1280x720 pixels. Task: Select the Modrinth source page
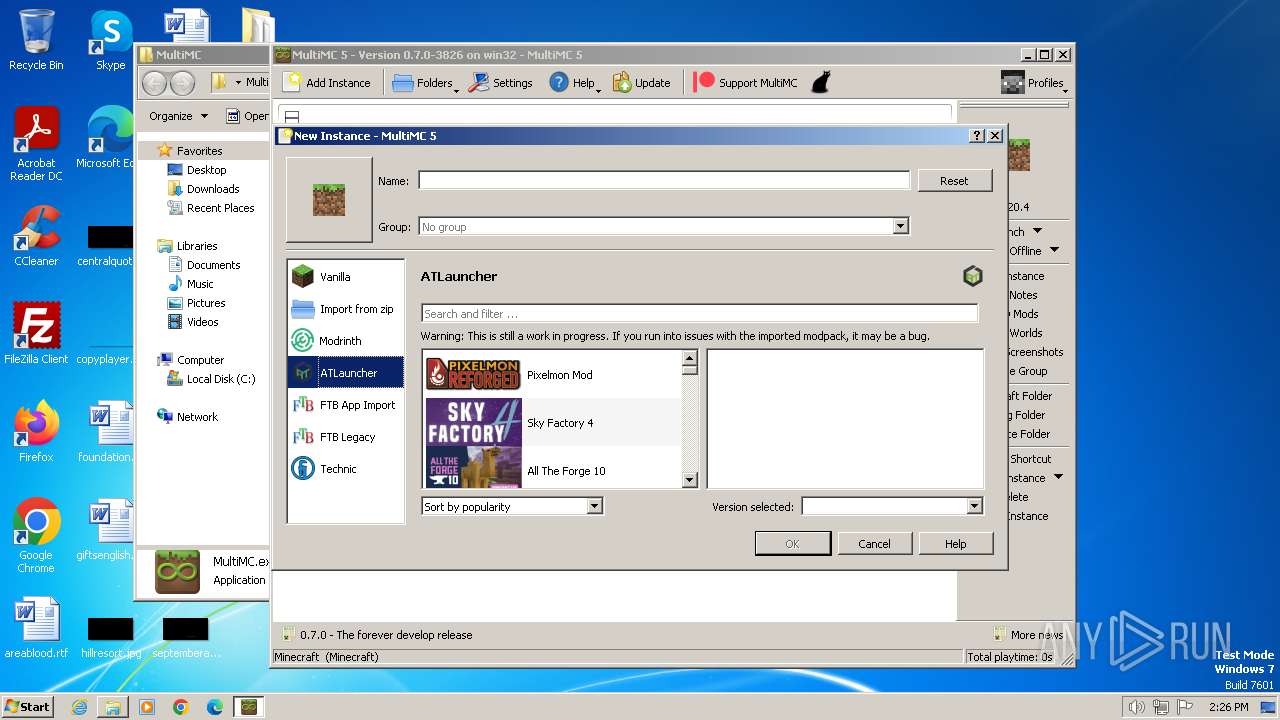[346, 341]
